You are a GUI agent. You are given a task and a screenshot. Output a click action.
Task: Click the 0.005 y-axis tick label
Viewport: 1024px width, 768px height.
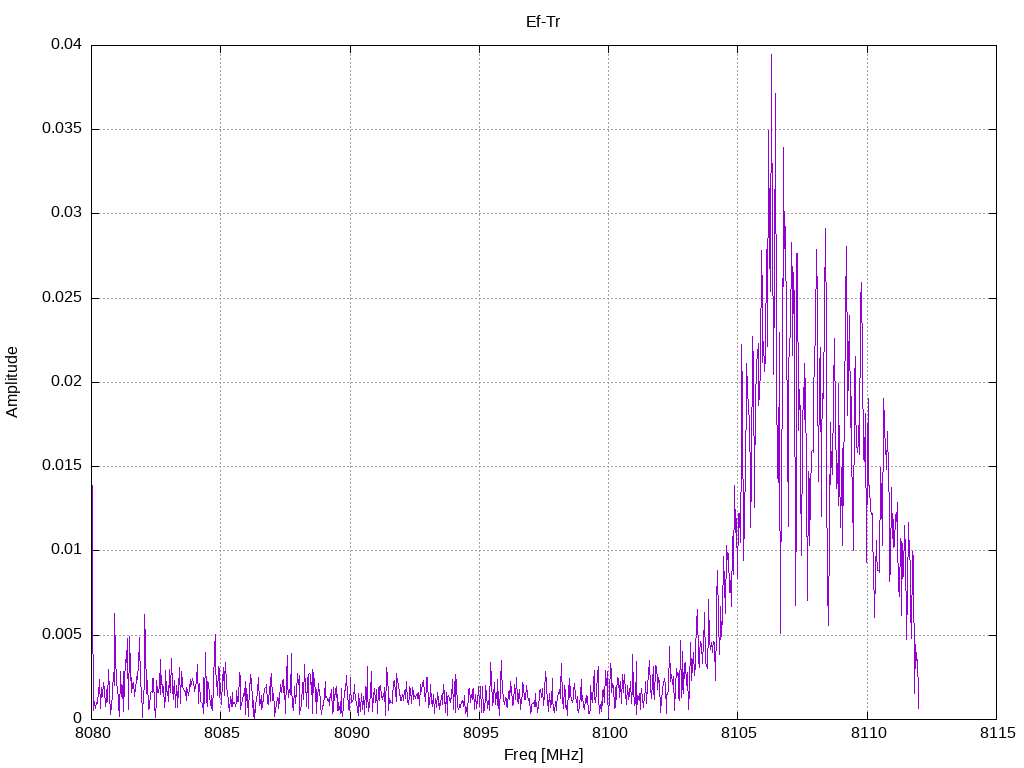(x=62, y=634)
